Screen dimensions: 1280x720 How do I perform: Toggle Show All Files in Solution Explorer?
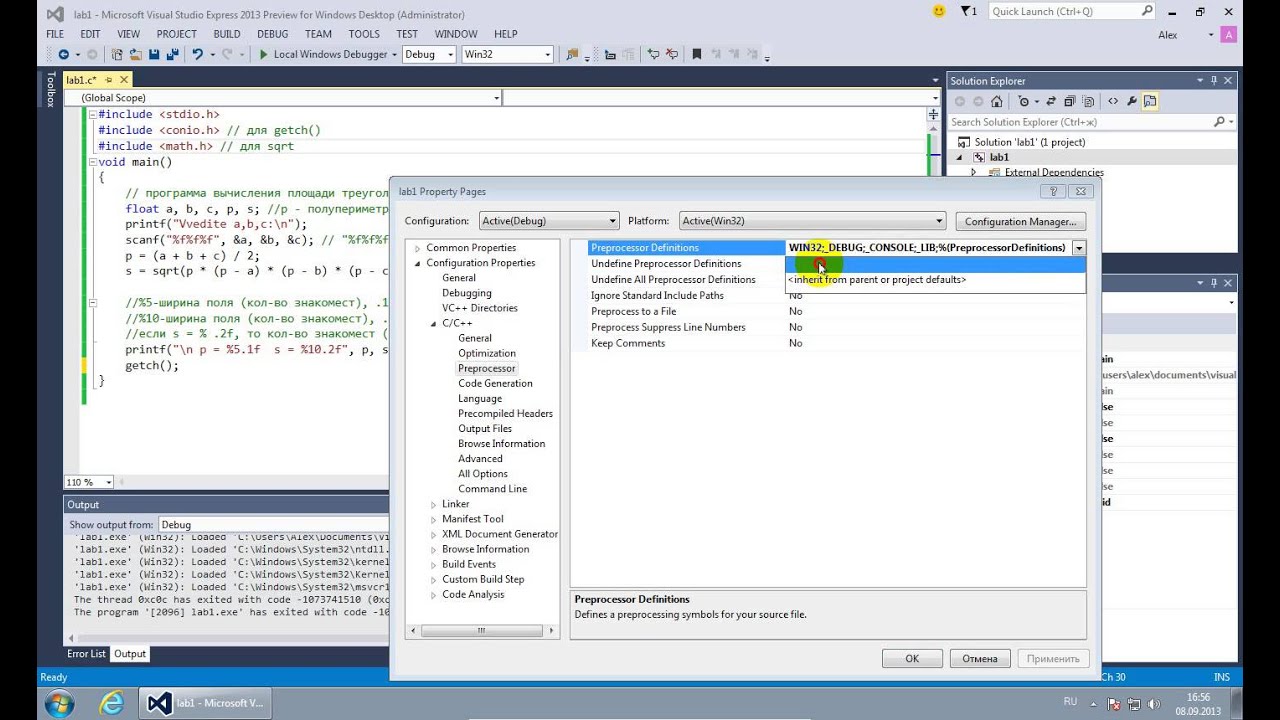coord(1088,101)
